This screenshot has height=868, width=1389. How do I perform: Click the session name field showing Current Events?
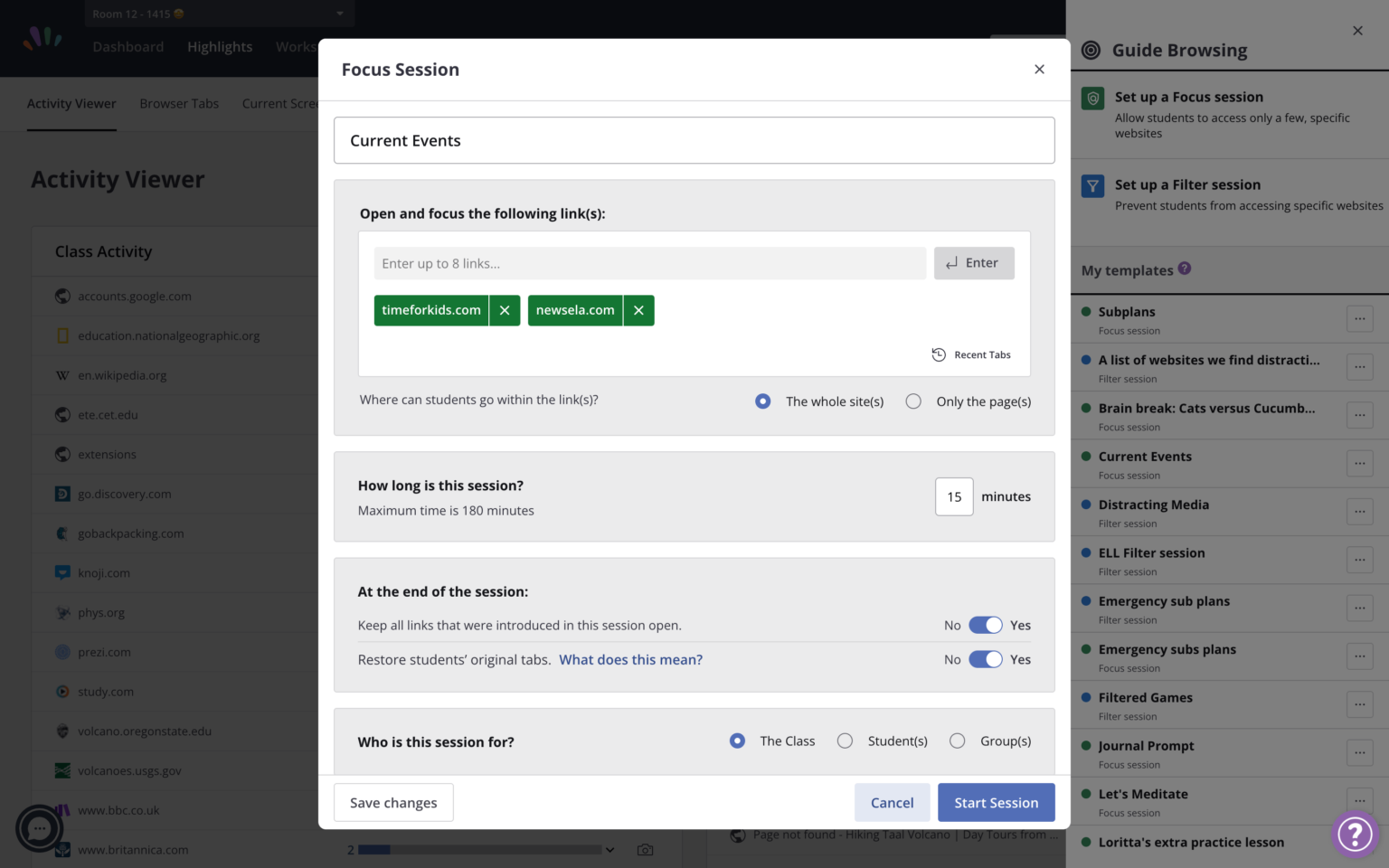click(694, 140)
